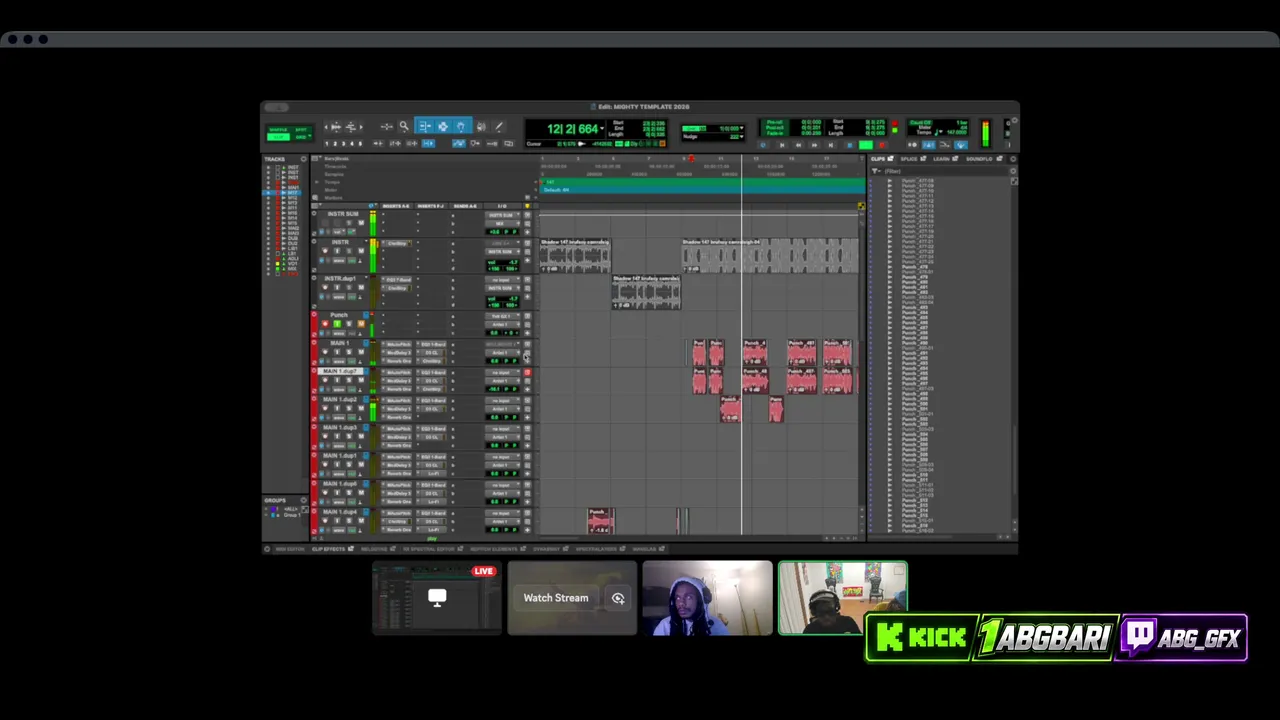Viewport: 1280px width, 720px height.
Task: Open the Tracks list circle menu
Action: click(304, 159)
